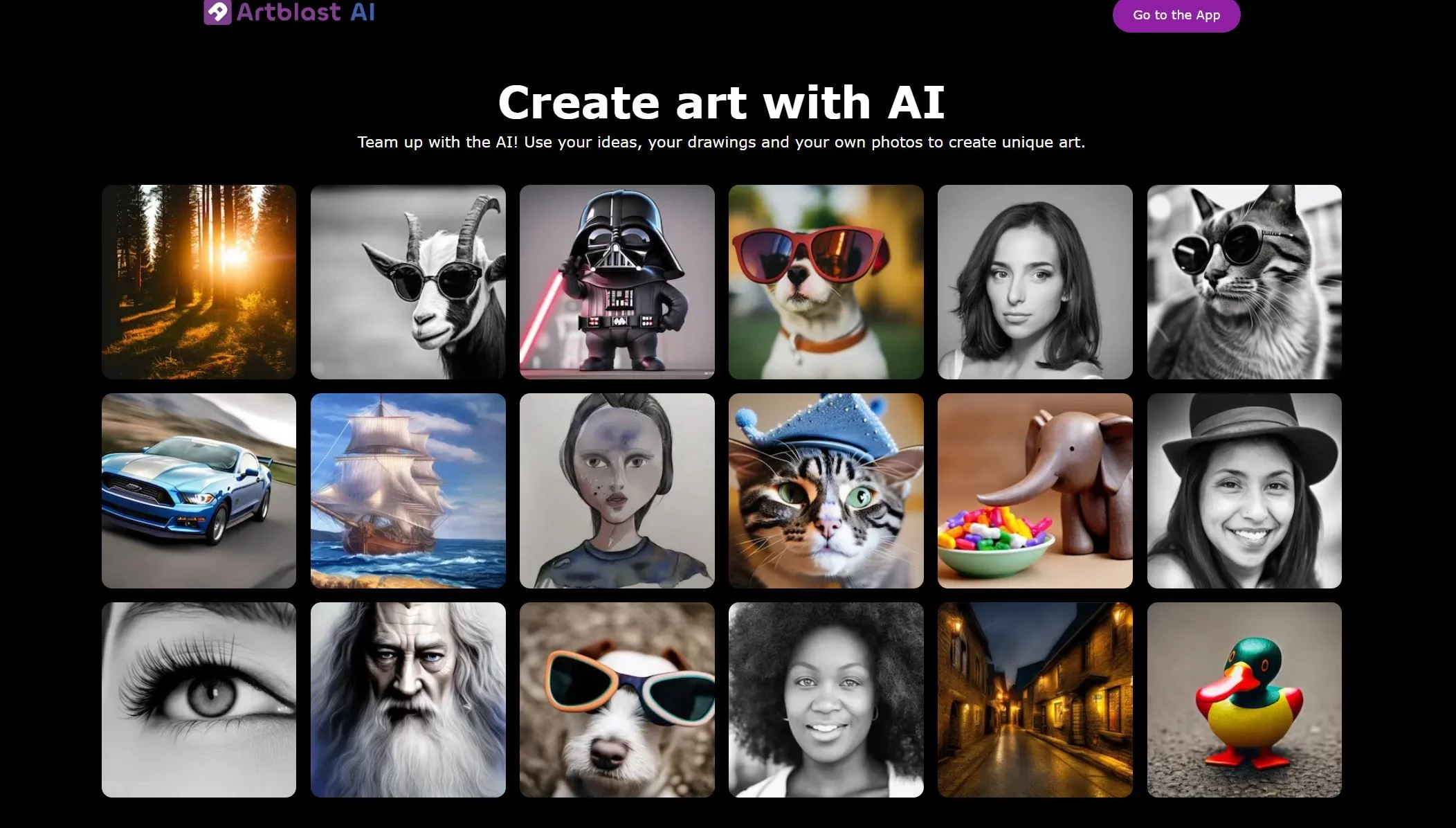
Task: Click the dark alley street scene thumbnail
Action: (x=1035, y=699)
